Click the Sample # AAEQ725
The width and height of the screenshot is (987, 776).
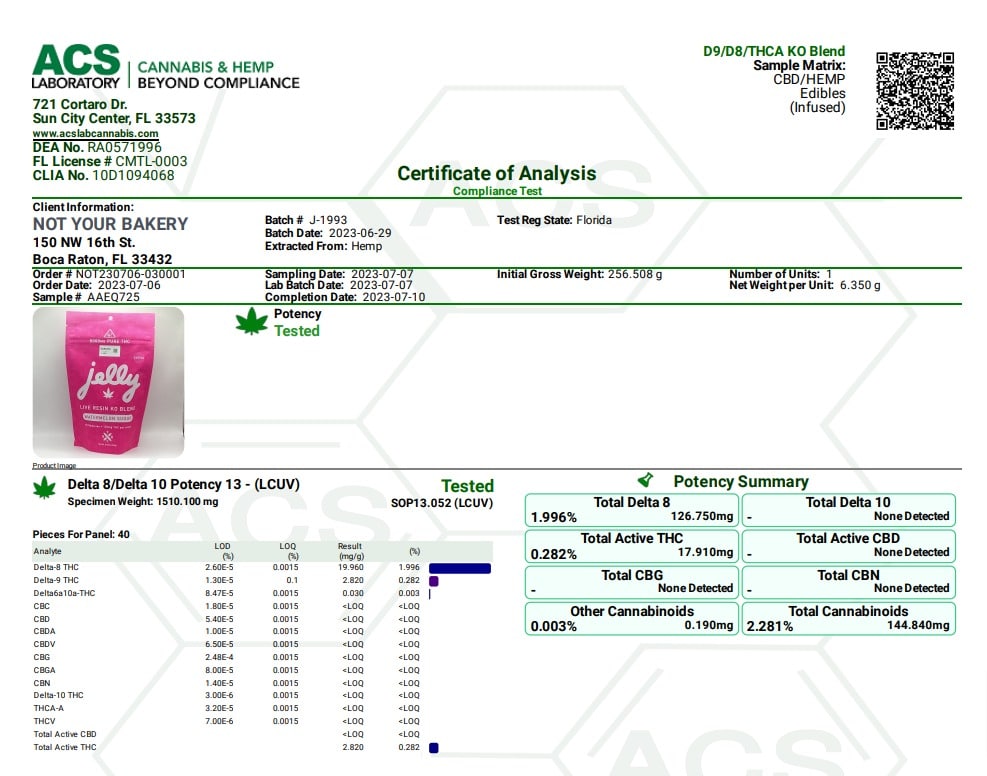[86, 297]
